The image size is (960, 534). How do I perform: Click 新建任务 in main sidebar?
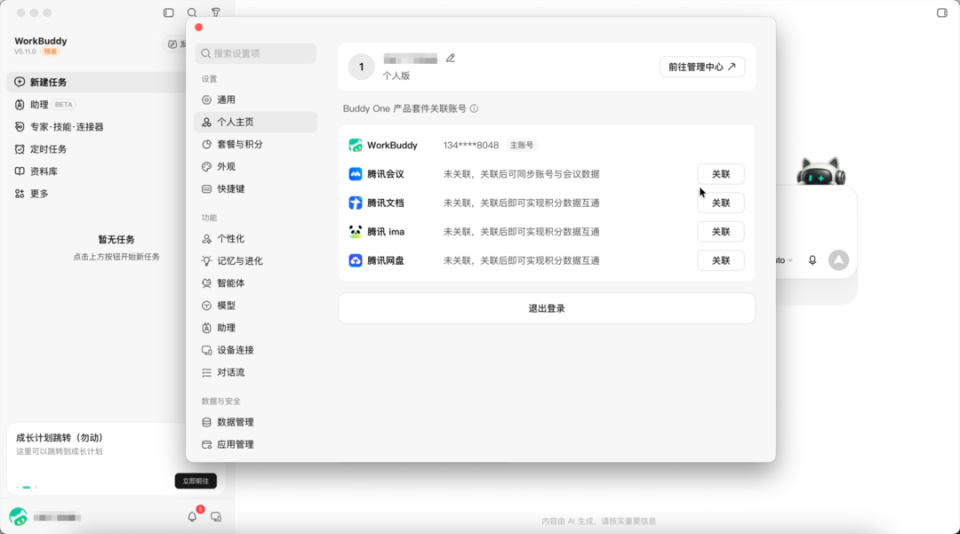point(96,82)
